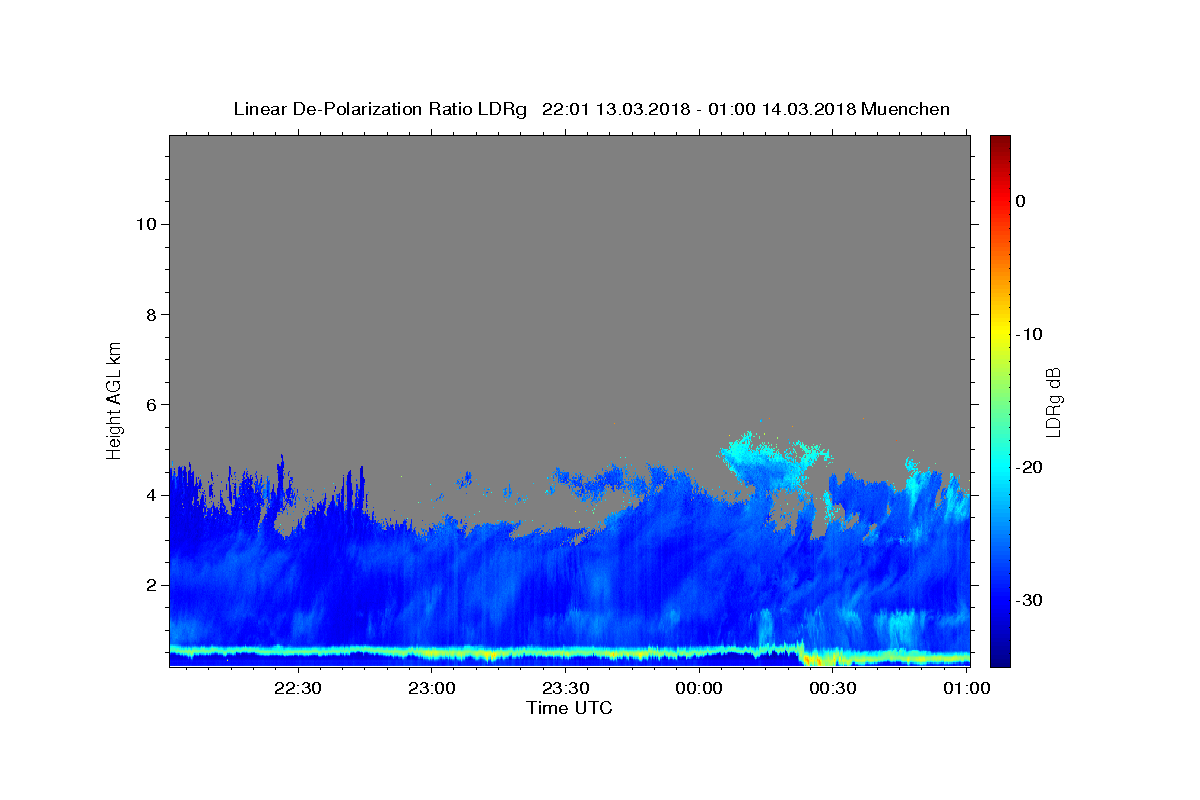Screen dimensions: 1200x800
Task: Click the plot title 'Linear De-Polarization Ratio LDRg'
Action: click(380, 109)
